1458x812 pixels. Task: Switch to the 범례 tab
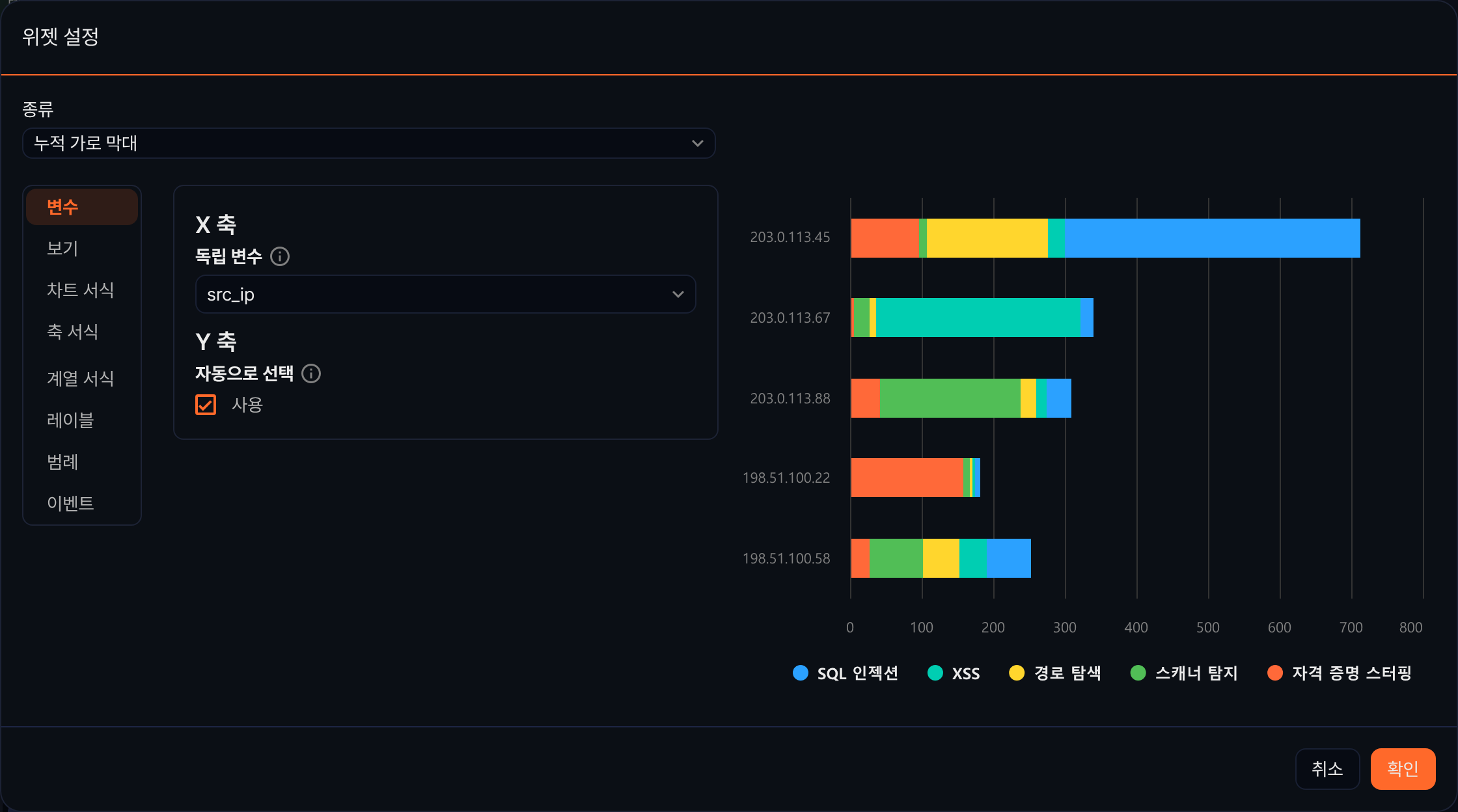(82, 462)
